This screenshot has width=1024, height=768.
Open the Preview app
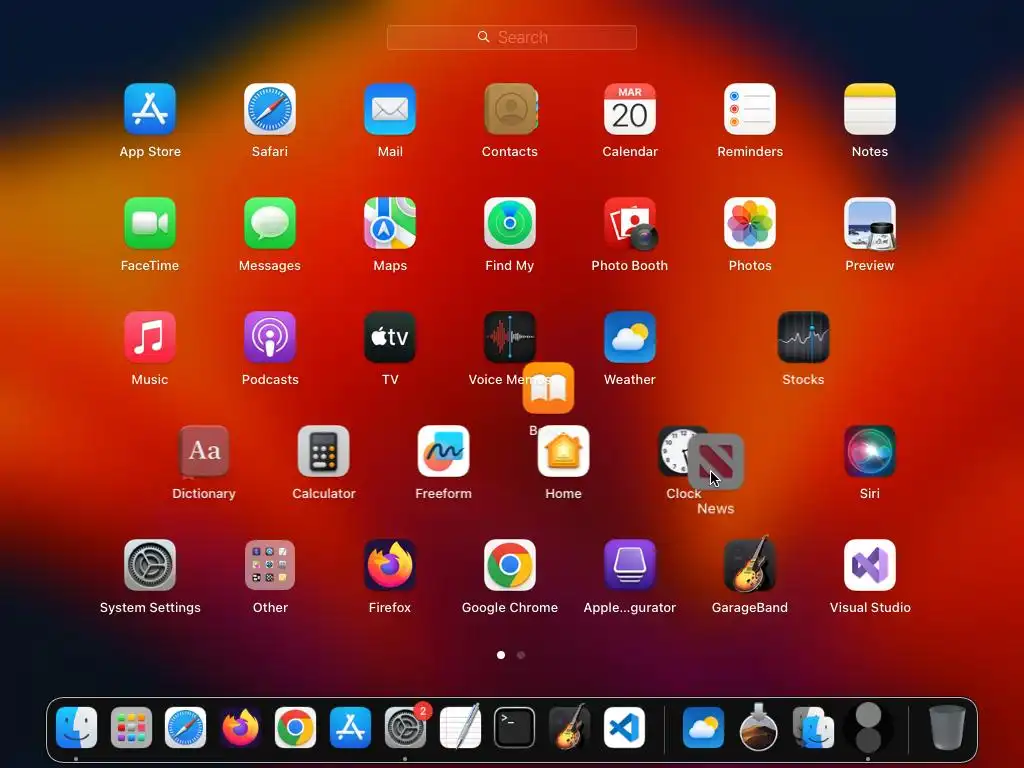pyautogui.click(x=870, y=223)
